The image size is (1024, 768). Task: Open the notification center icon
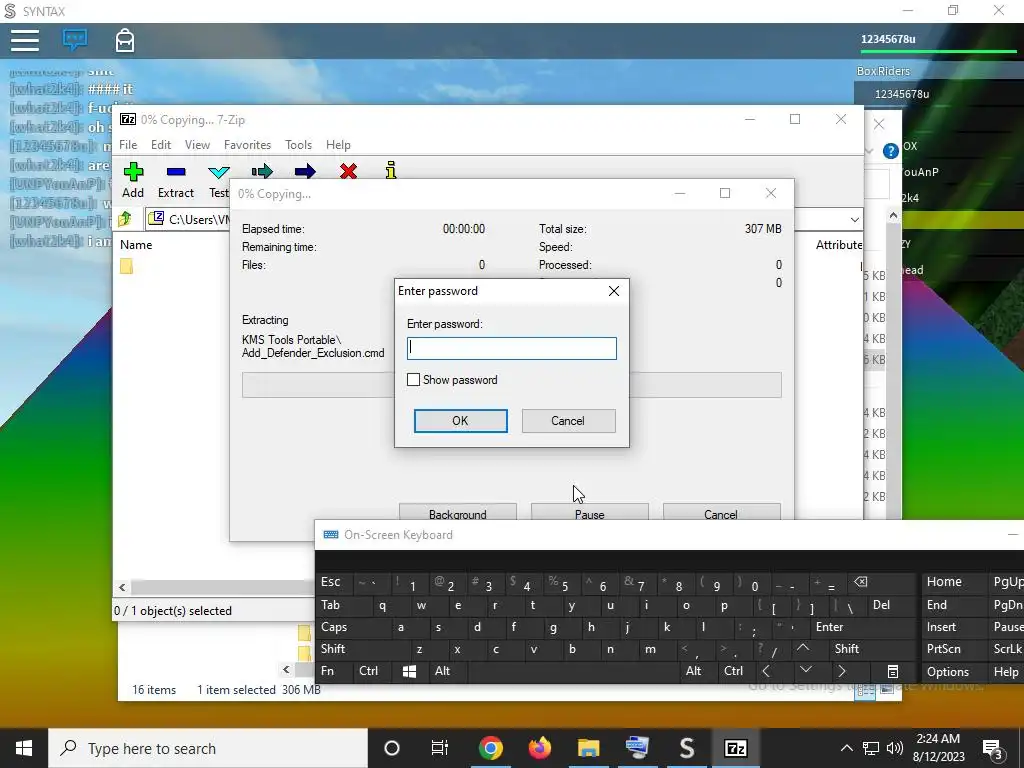click(992, 749)
